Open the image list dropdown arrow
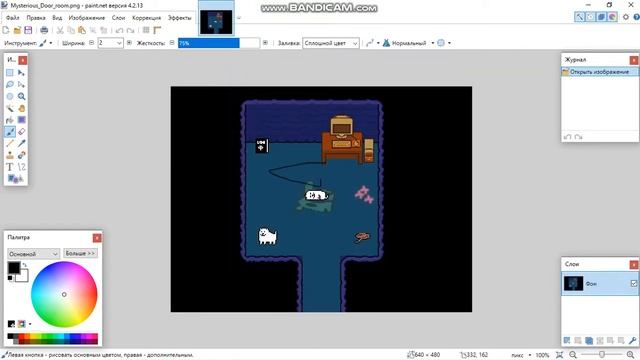 pyautogui.click(x=239, y=18)
